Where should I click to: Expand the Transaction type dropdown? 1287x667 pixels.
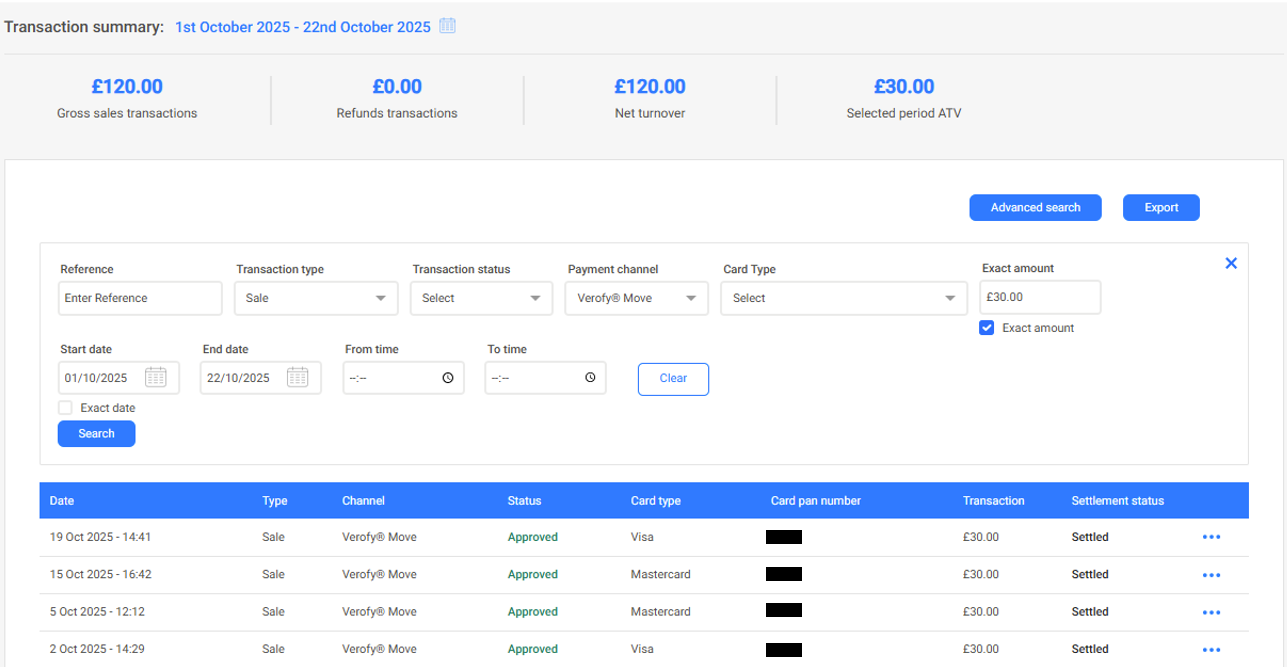coord(316,298)
